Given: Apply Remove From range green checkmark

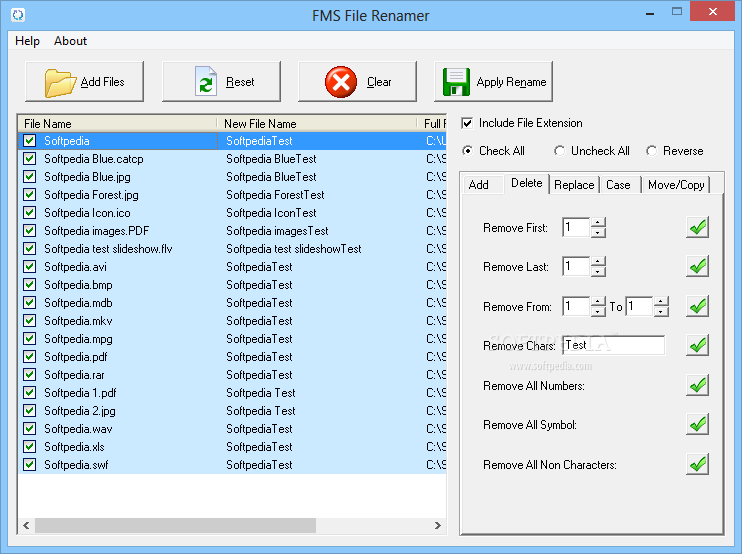Looking at the screenshot, I should (697, 307).
